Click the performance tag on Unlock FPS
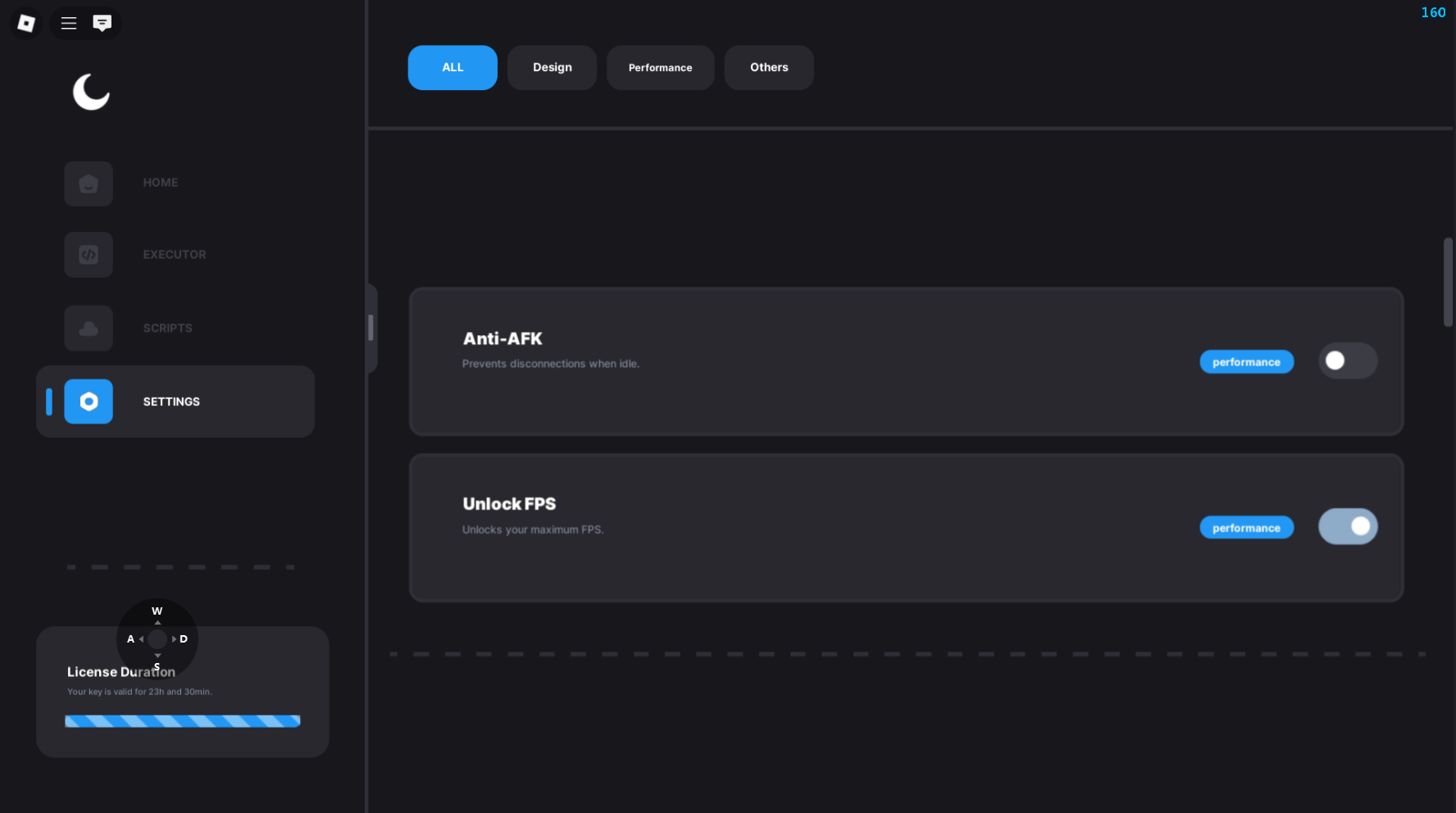Image resolution: width=1456 pixels, height=813 pixels. coord(1246,528)
